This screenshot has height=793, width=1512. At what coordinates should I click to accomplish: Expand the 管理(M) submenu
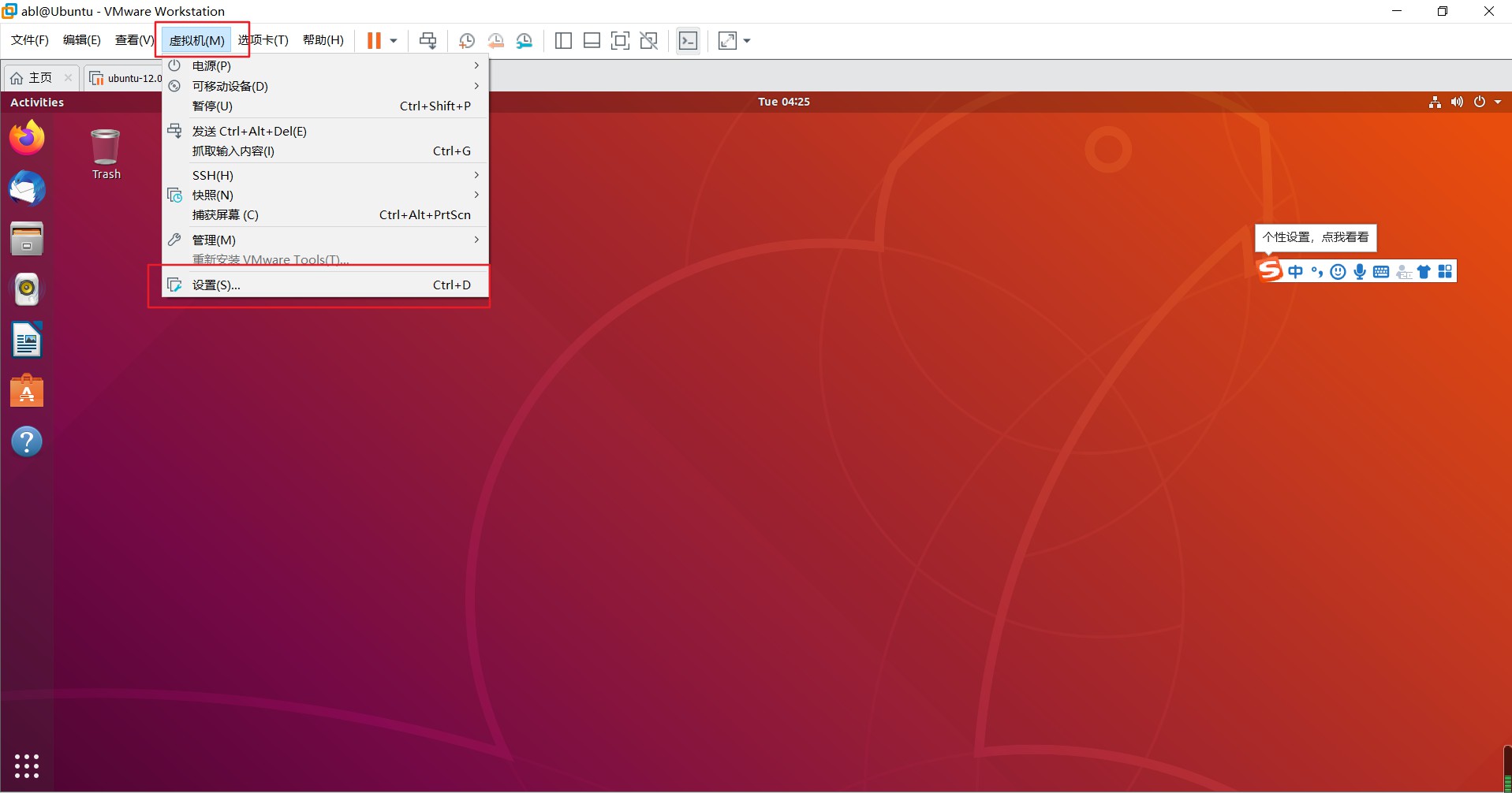326,240
